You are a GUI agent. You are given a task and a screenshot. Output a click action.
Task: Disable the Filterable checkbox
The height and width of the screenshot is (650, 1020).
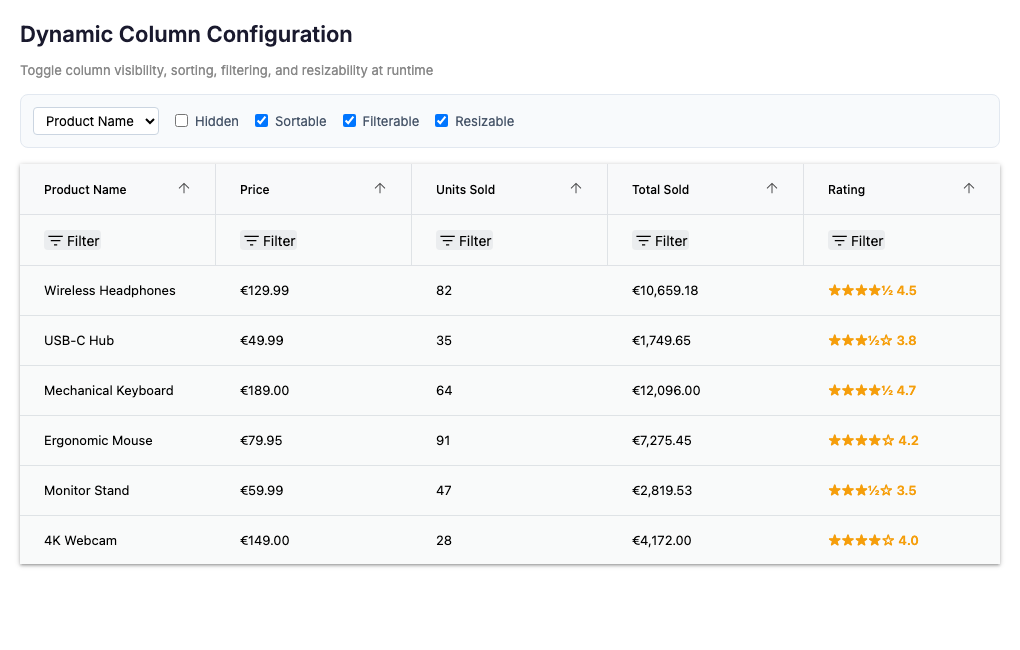pyautogui.click(x=350, y=121)
